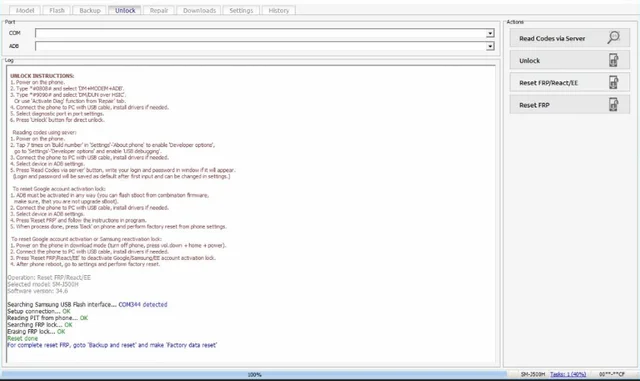Viewport: 640px width, 381px height.
Task: Click inside the ADB combo box field
Action: [x=260, y=46]
